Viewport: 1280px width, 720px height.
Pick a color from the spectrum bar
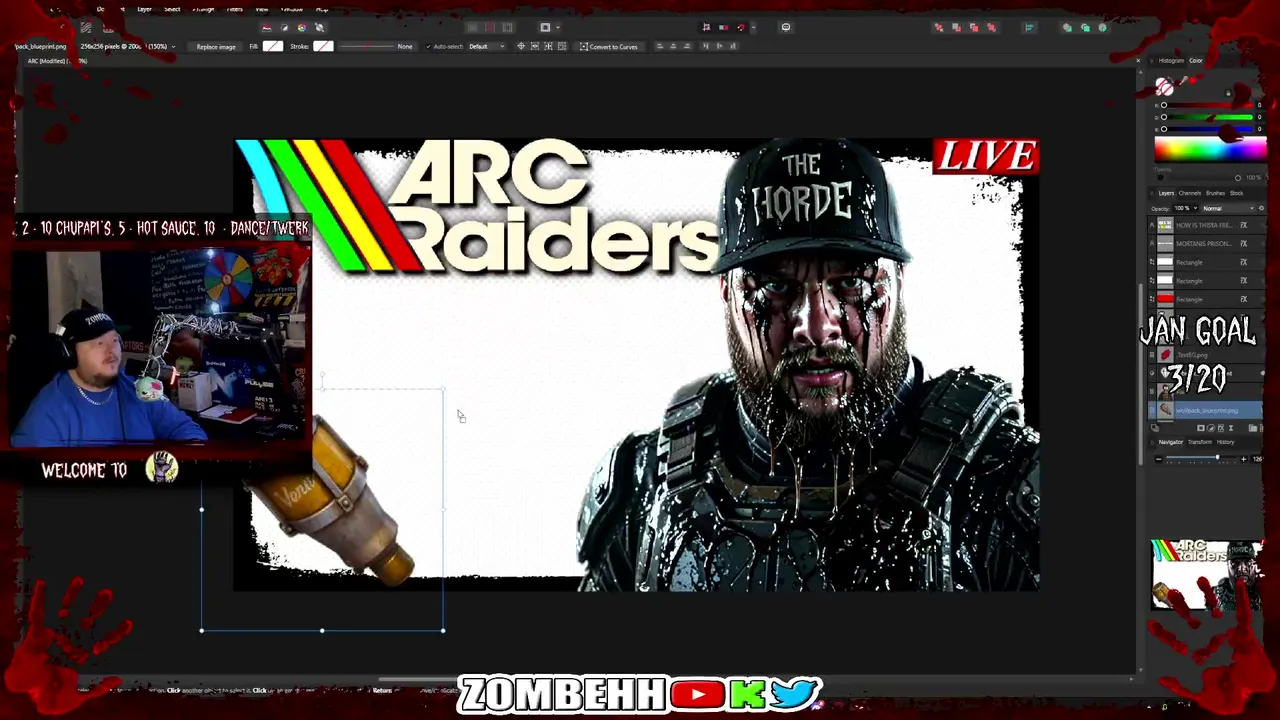point(1210,149)
